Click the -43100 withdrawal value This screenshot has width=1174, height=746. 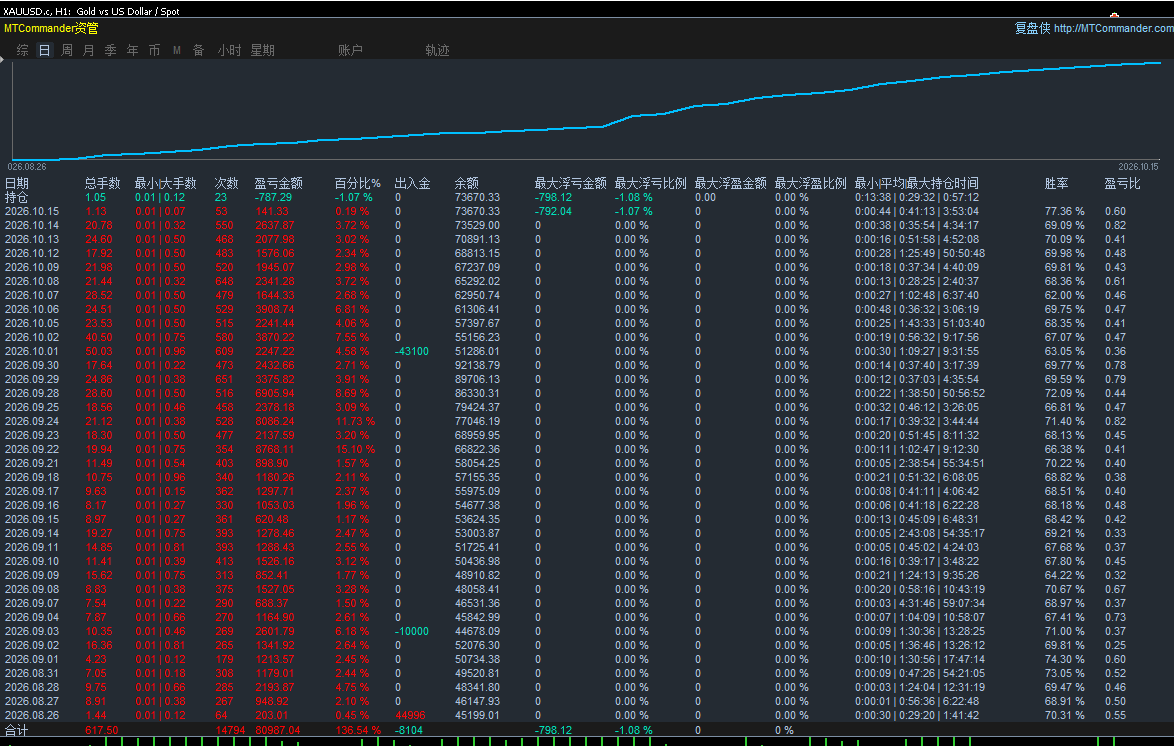point(412,351)
